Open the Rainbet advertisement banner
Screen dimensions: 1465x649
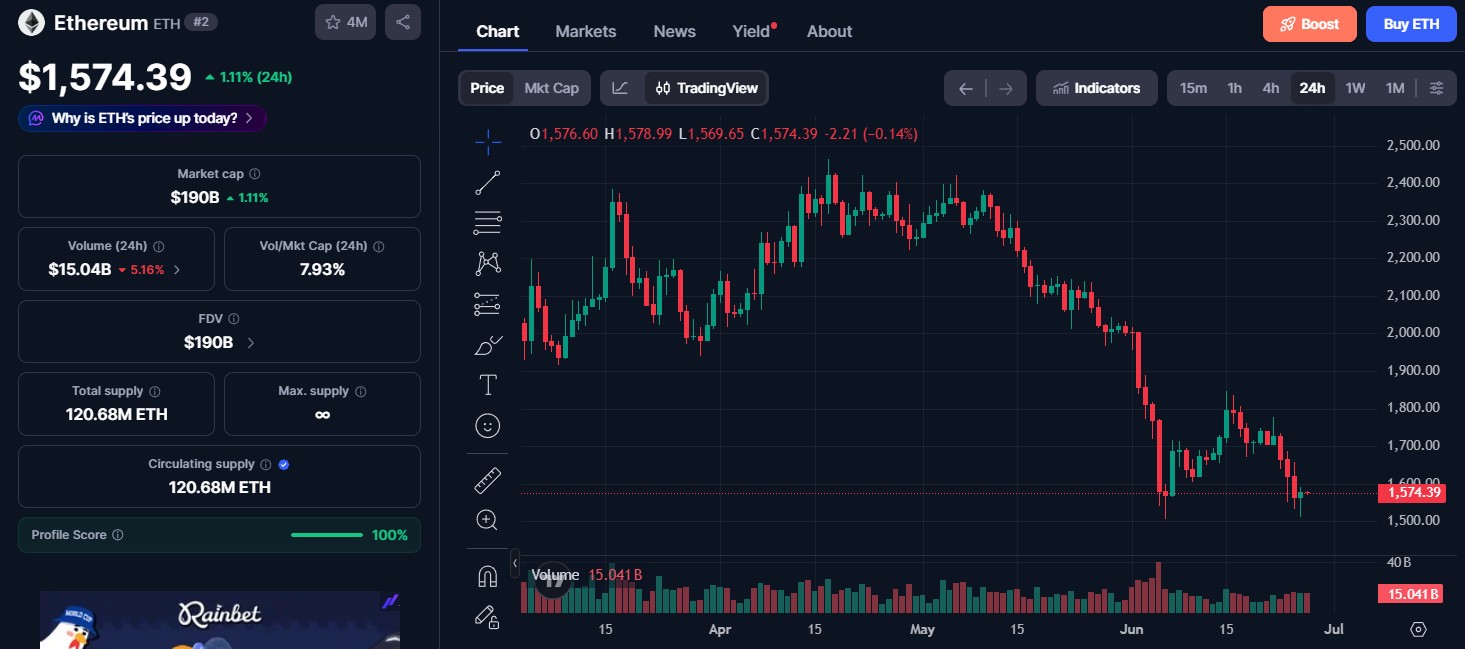pyautogui.click(x=220, y=620)
